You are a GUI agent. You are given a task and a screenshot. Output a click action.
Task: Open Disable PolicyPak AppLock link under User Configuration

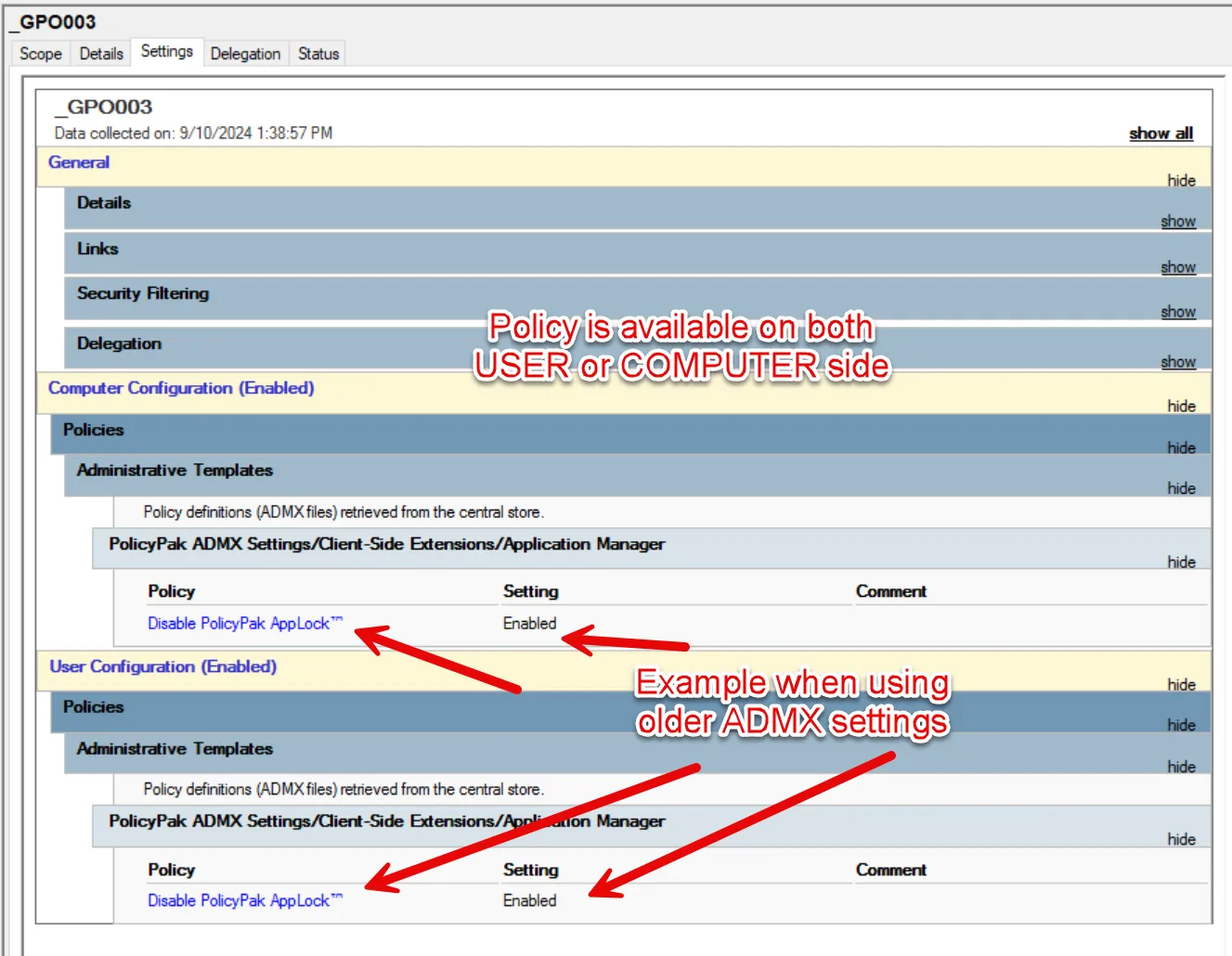point(239,900)
